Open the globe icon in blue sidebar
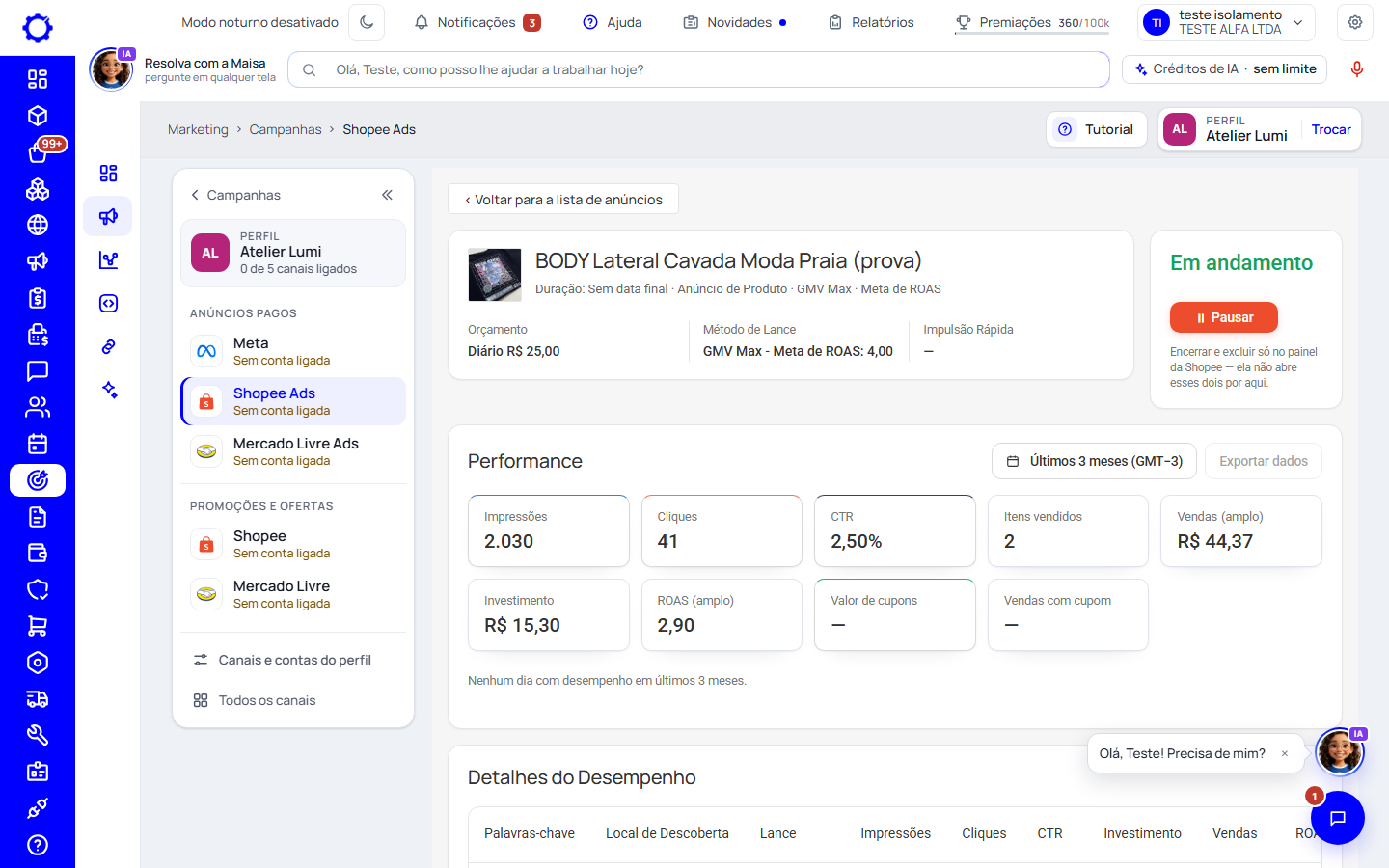The height and width of the screenshot is (868, 1389). [x=38, y=225]
